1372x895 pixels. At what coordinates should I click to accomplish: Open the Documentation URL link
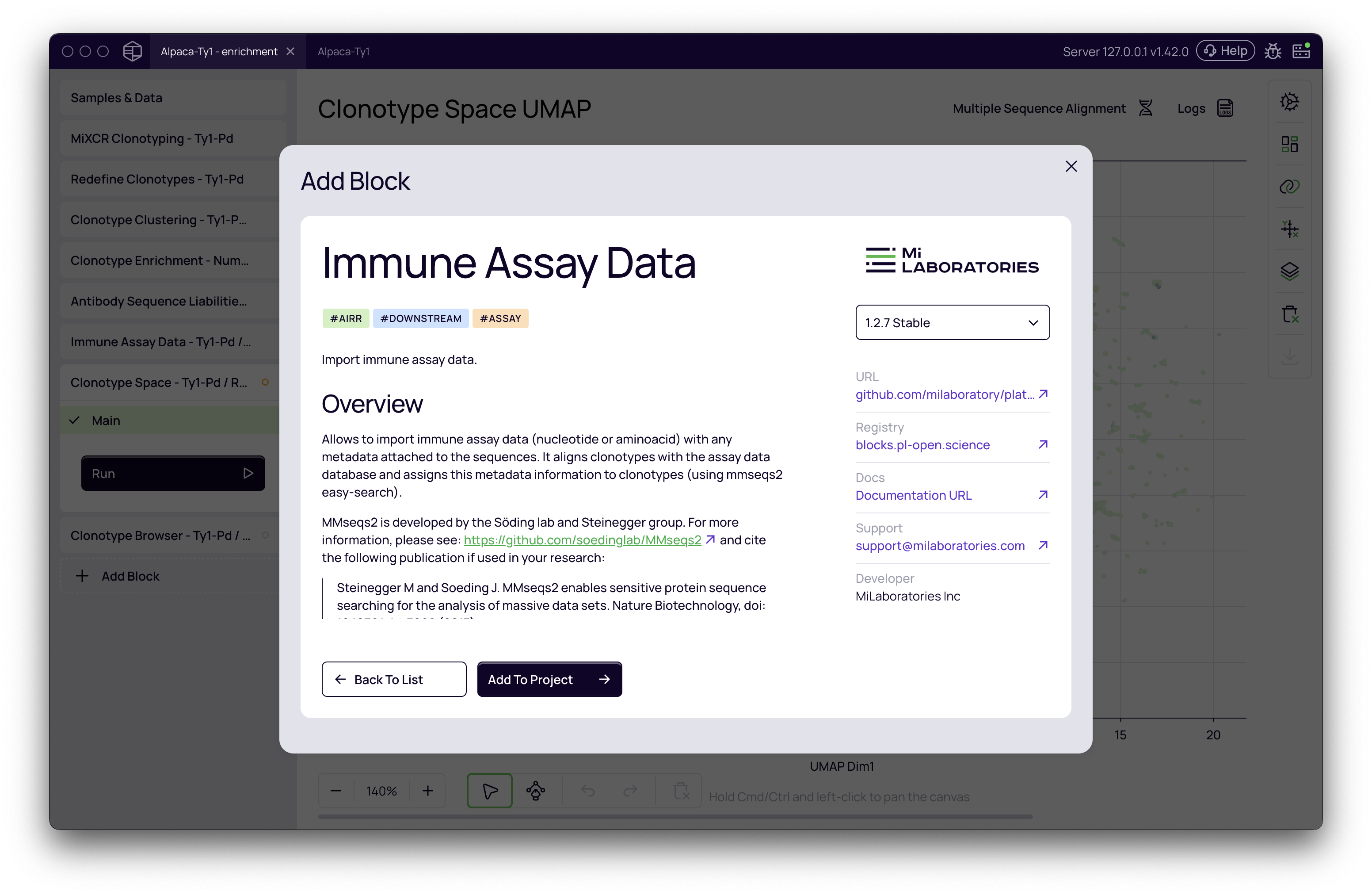click(914, 495)
